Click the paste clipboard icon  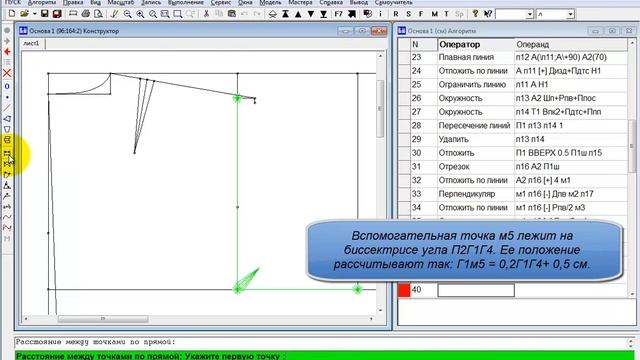(231, 14)
